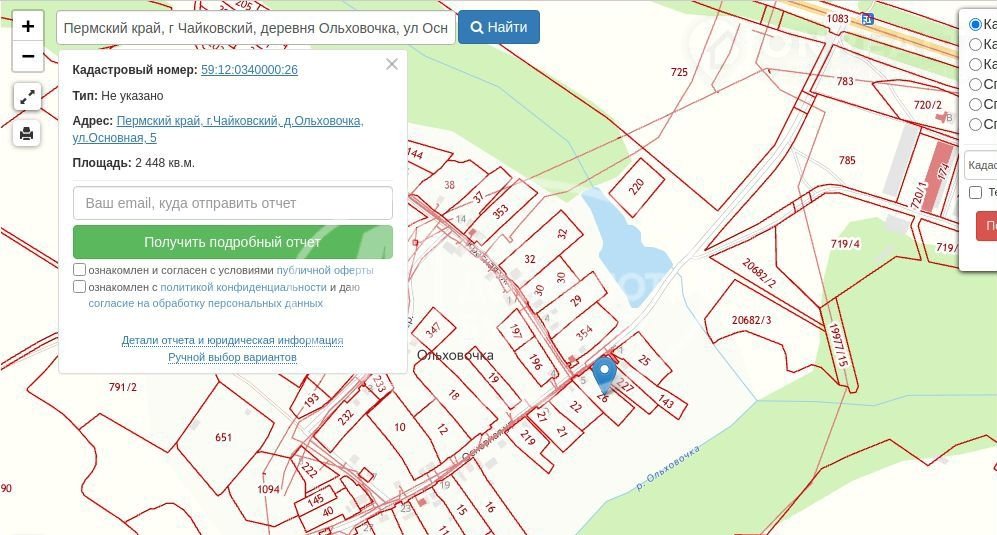997x535 pixels.
Task: Click the address search input field
Action: (256, 28)
